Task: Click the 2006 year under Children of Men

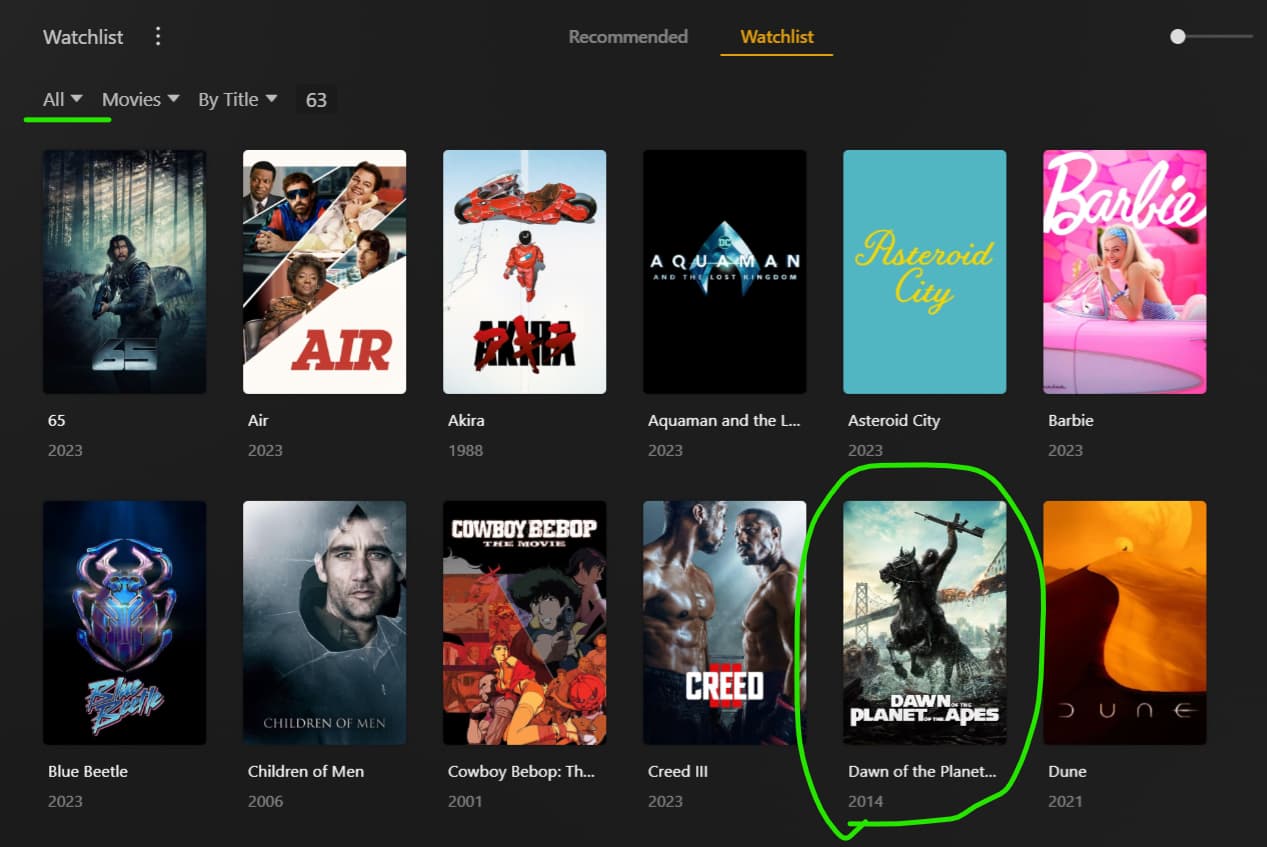Action: (265, 801)
